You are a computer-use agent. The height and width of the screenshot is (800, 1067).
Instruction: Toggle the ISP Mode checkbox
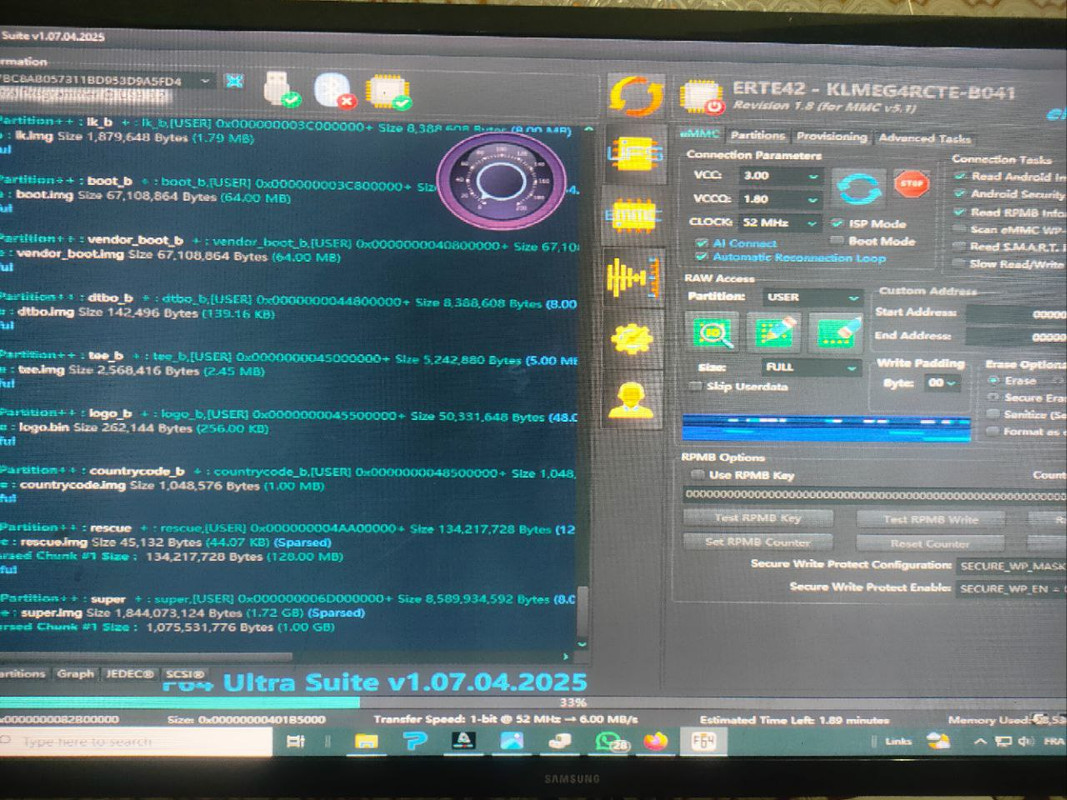pos(837,223)
